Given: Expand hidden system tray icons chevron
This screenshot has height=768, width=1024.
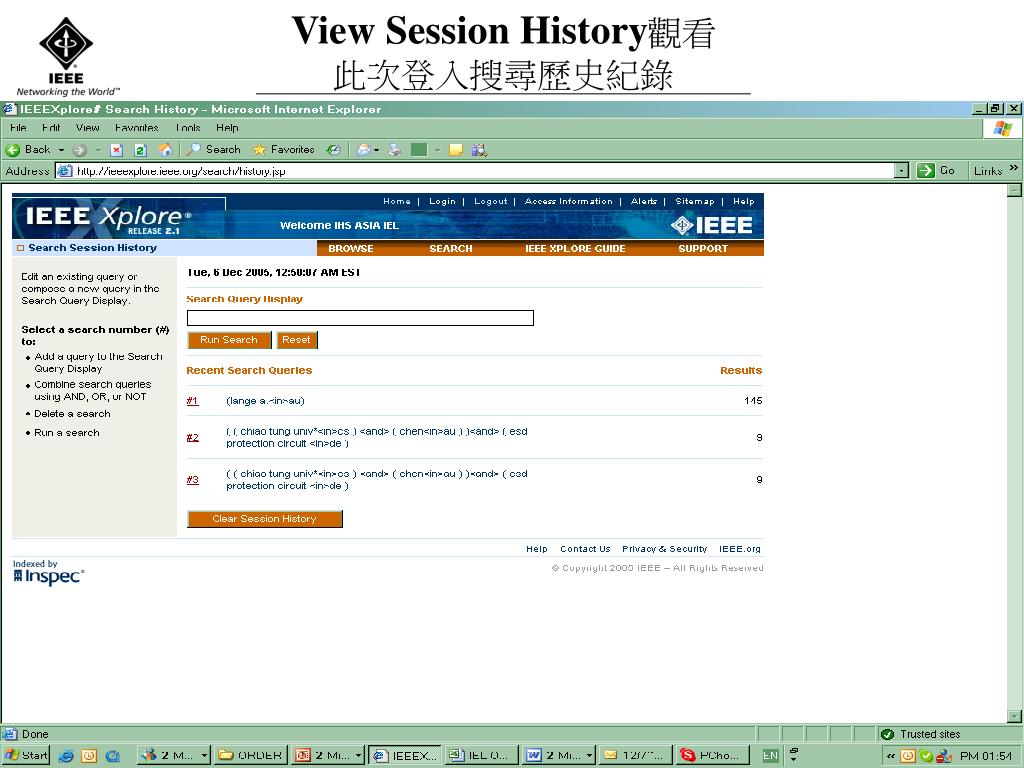Looking at the screenshot, I should [x=891, y=756].
